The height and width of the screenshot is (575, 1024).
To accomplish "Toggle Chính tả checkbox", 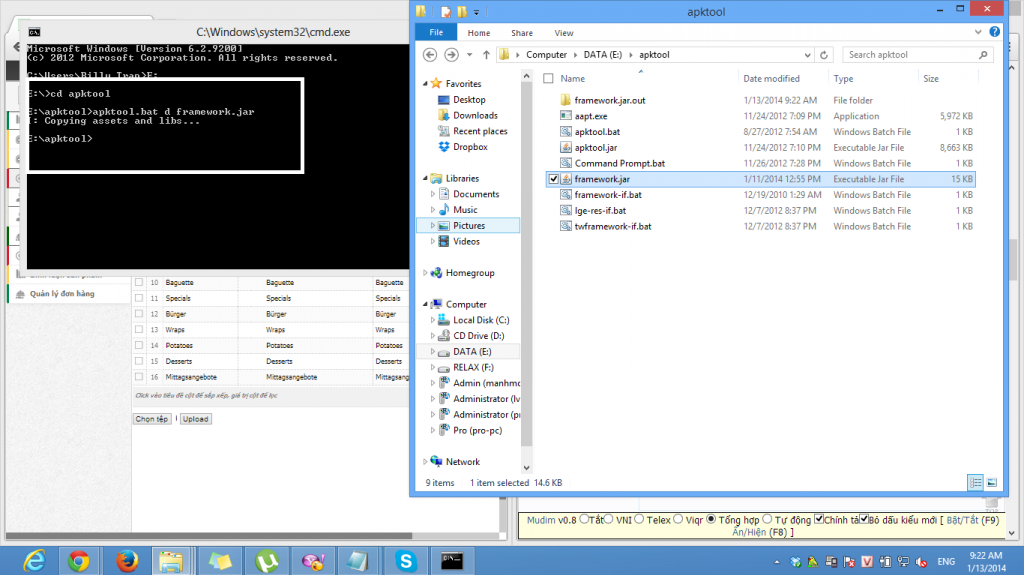I will (x=819, y=519).
